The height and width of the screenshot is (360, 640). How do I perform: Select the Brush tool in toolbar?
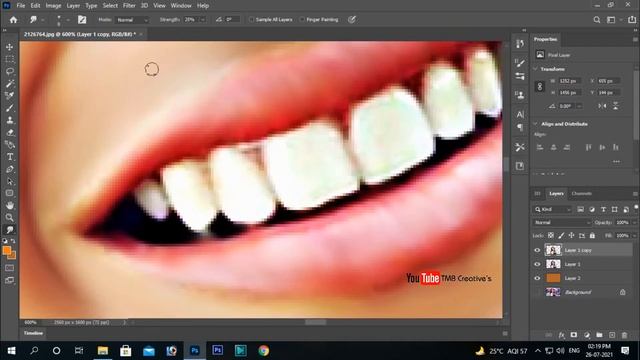point(9,108)
